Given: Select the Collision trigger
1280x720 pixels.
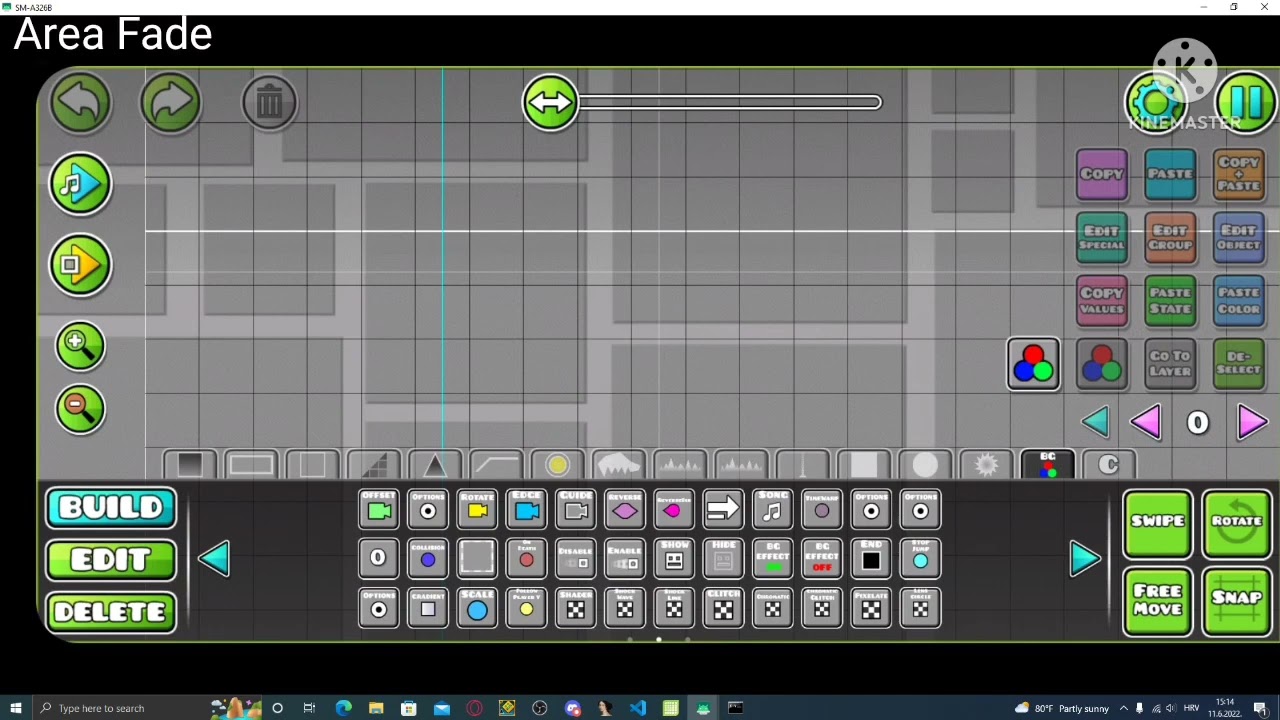Looking at the screenshot, I should pos(428,559).
